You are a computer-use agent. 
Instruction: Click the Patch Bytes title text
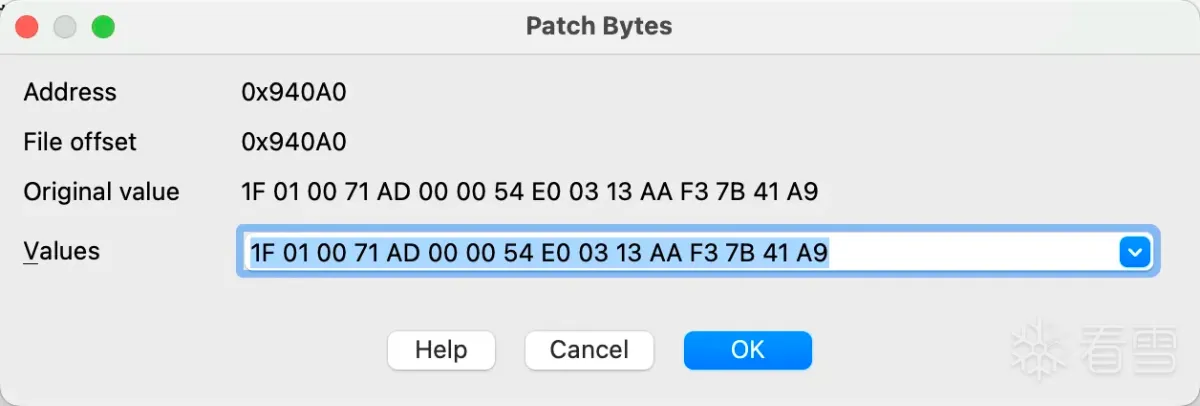click(x=599, y=26)
